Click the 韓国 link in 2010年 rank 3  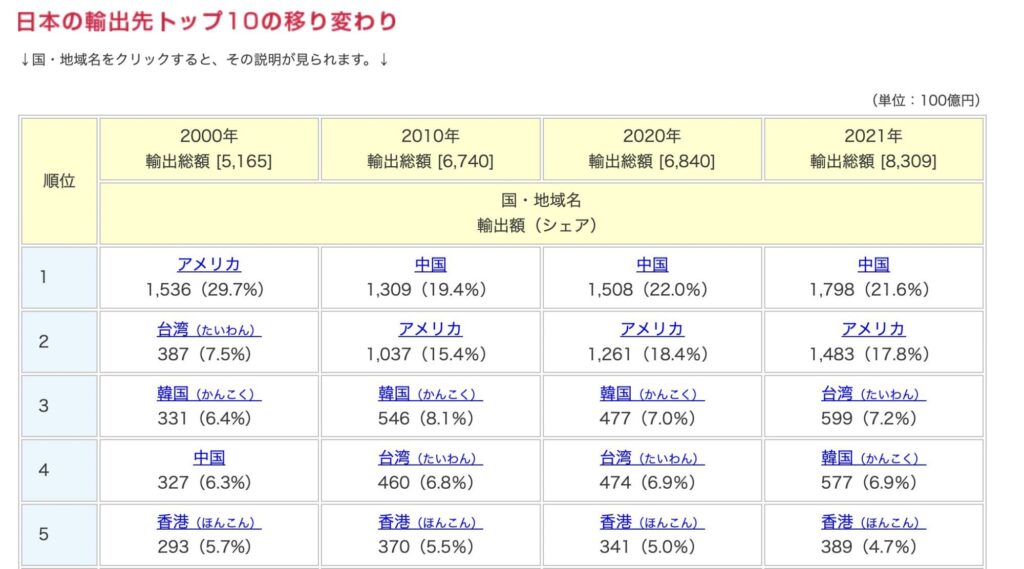430,393
